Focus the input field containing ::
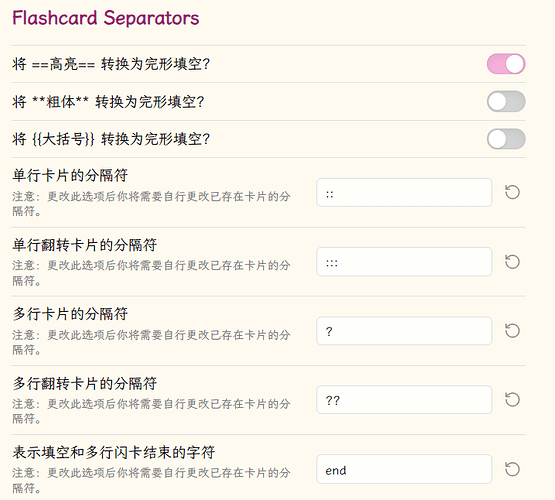Viewport: 555px width, 500px height. coord(404,192)
